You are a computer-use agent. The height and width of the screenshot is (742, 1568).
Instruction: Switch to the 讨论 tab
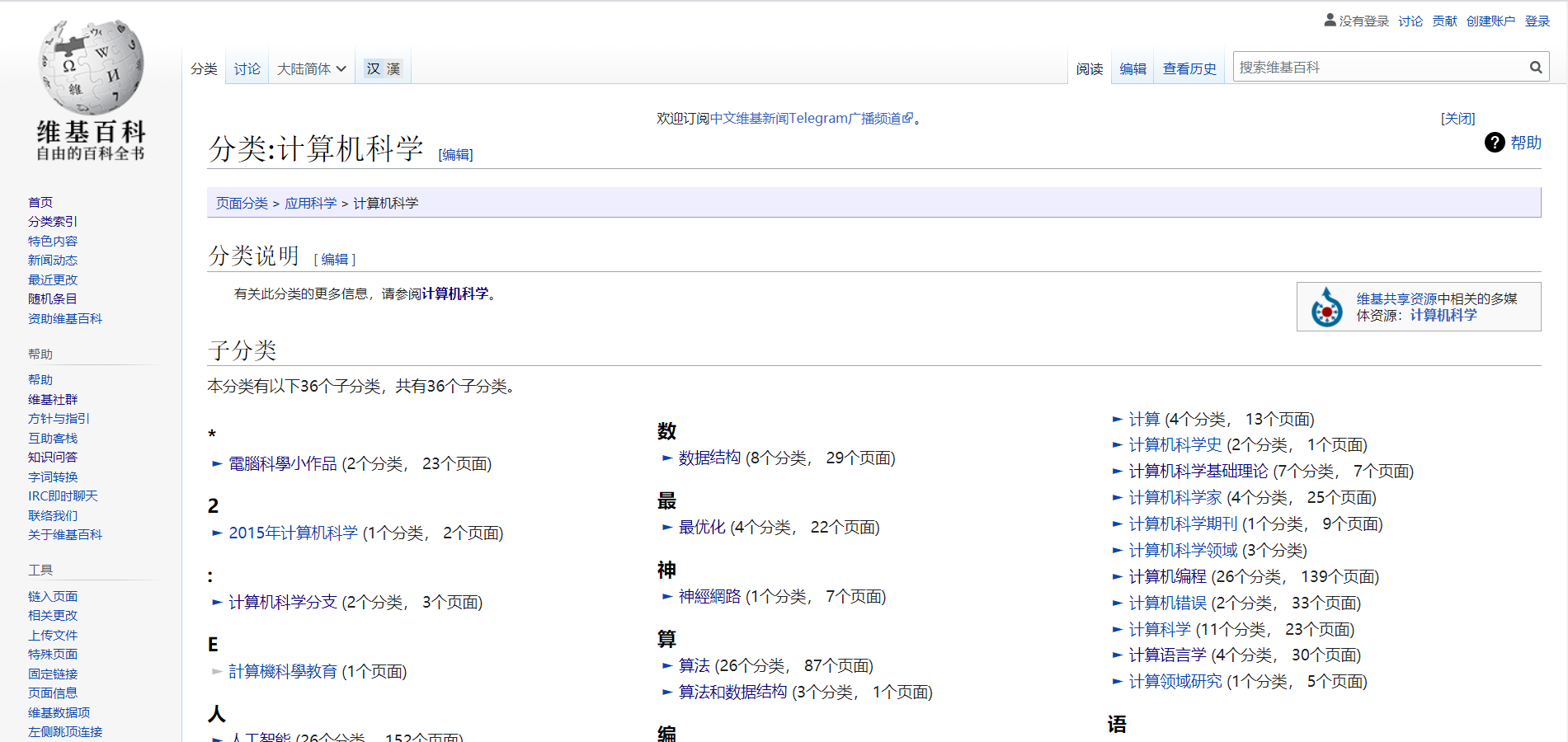pos(247,69)
